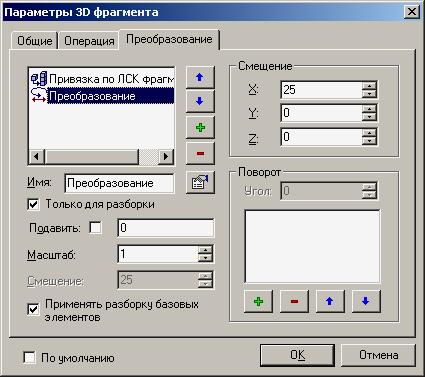Add new transformation with green plus

point(200,127)
